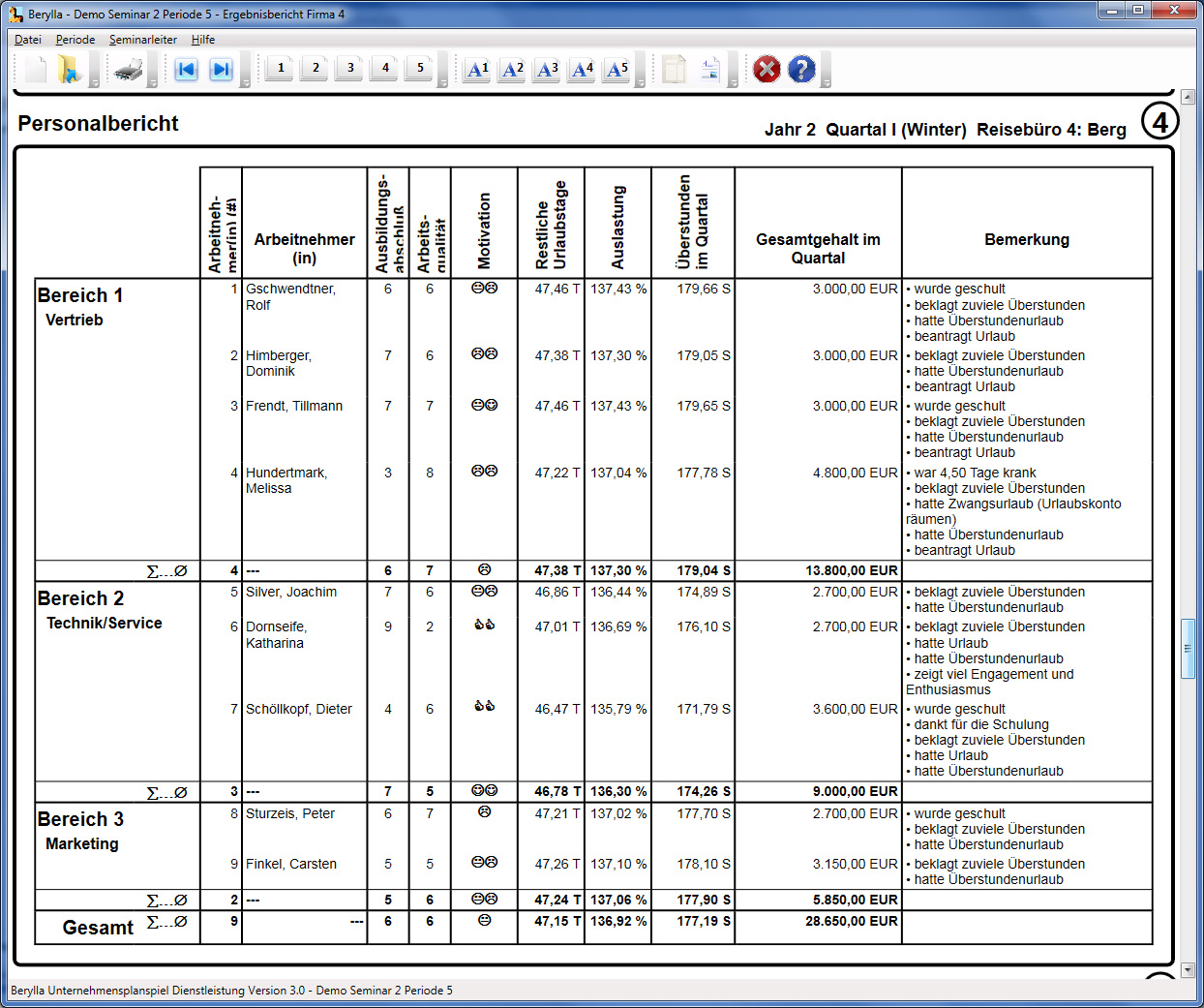Click the small document layout icon
The height and width of the screenshot is (1008, 1204).
pos(709,70)
